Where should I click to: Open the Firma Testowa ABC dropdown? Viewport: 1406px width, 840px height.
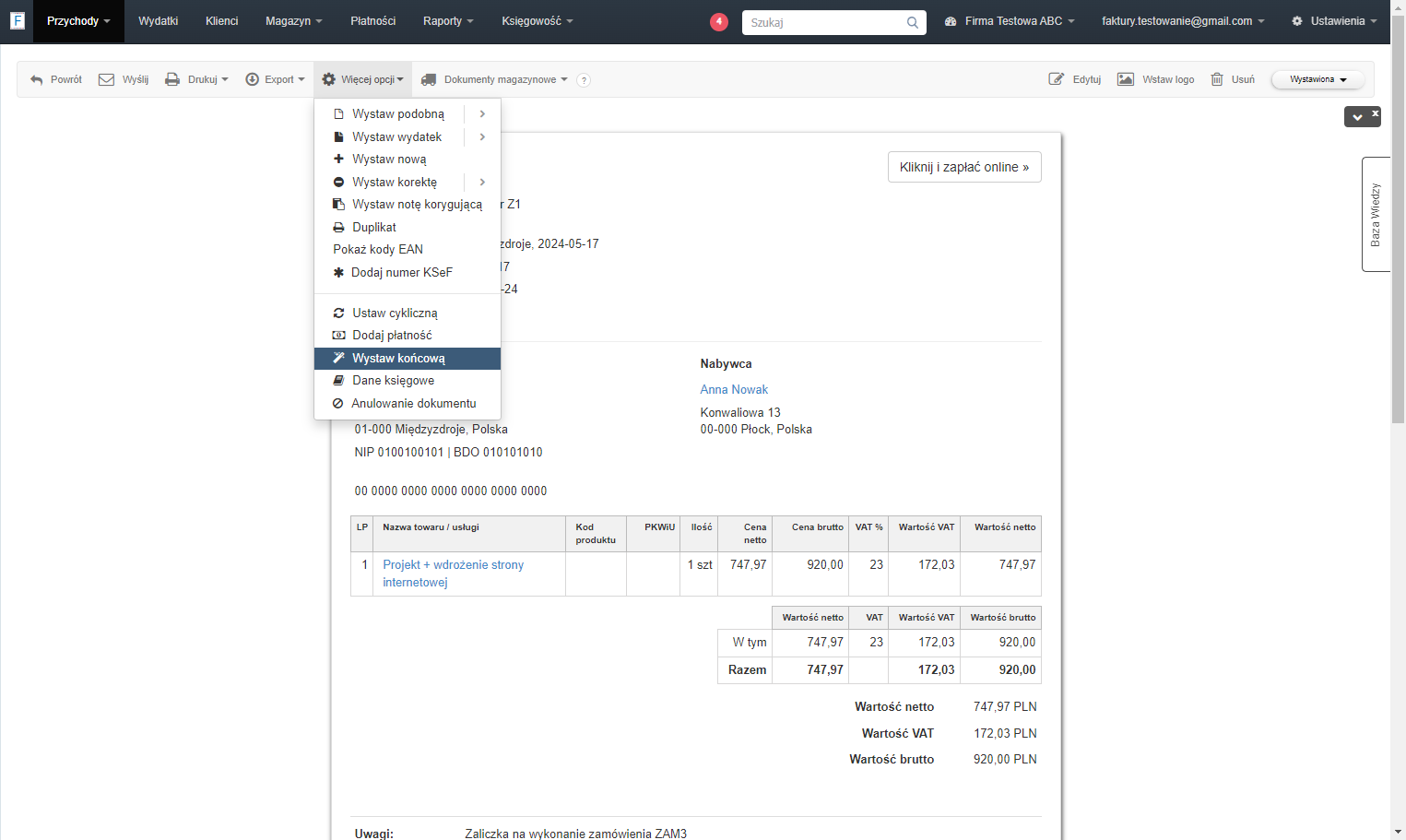(x=1010, y=21)
